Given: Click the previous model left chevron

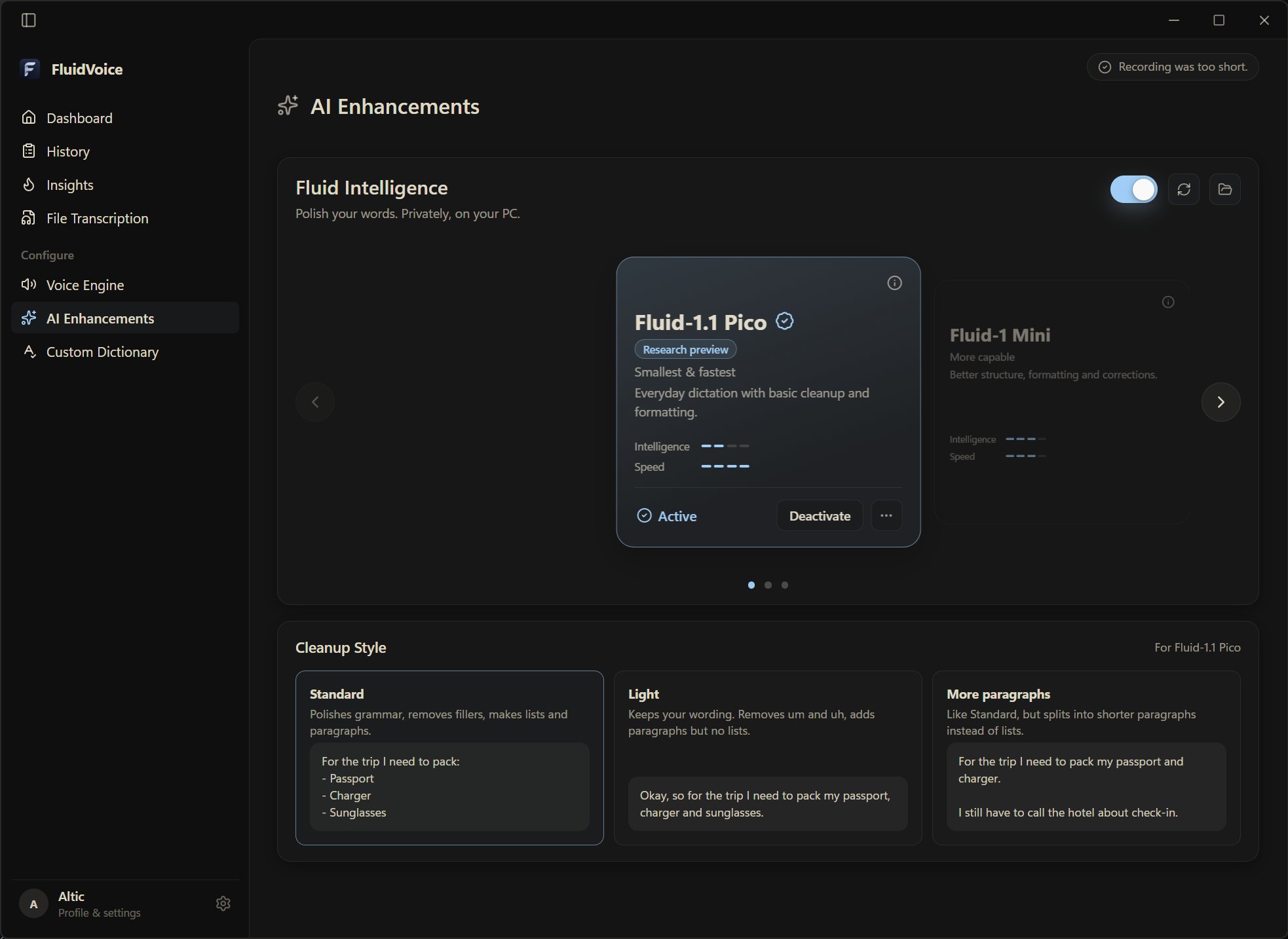Looking at the screenshot, I should click(x=315, y=402).
